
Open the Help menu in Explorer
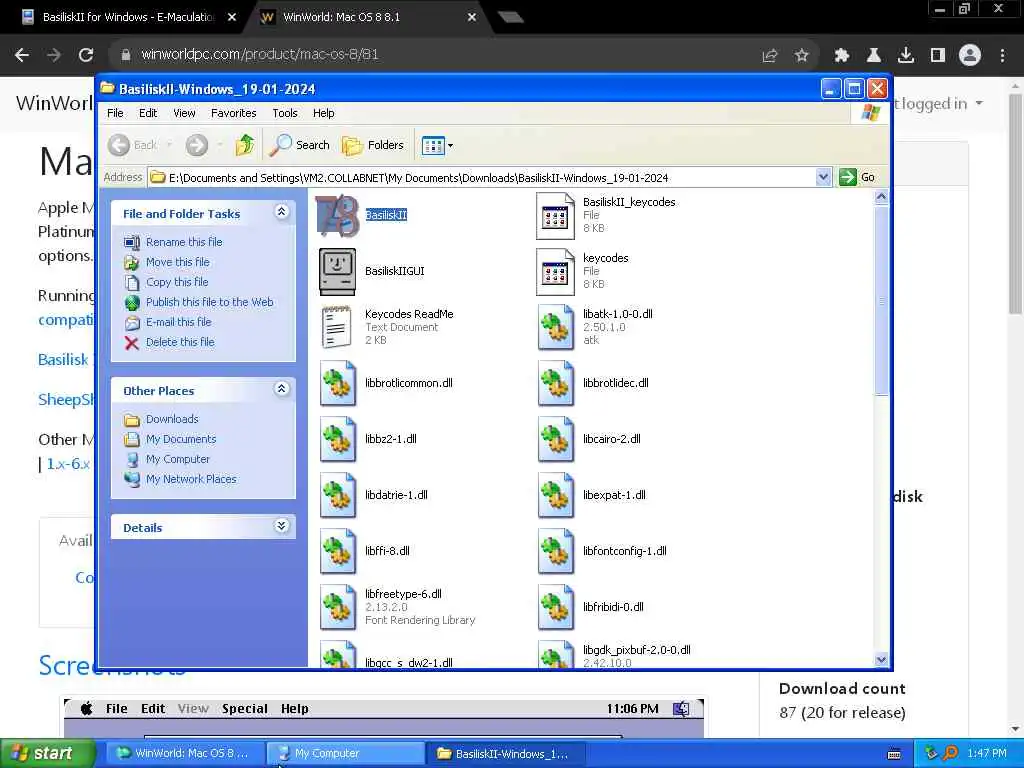[x=323, y=113]
